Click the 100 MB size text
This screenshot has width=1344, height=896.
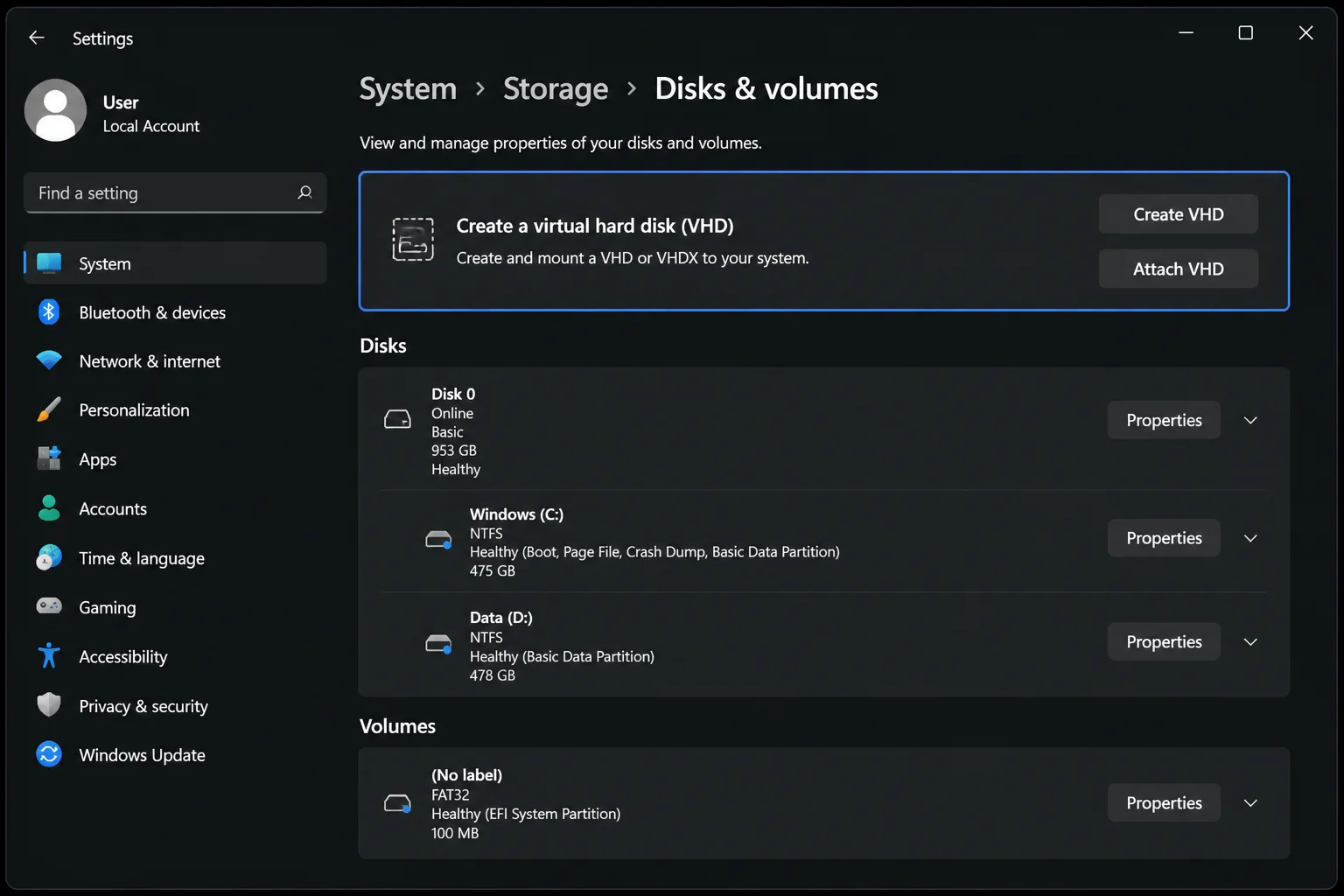coord(455,833)
